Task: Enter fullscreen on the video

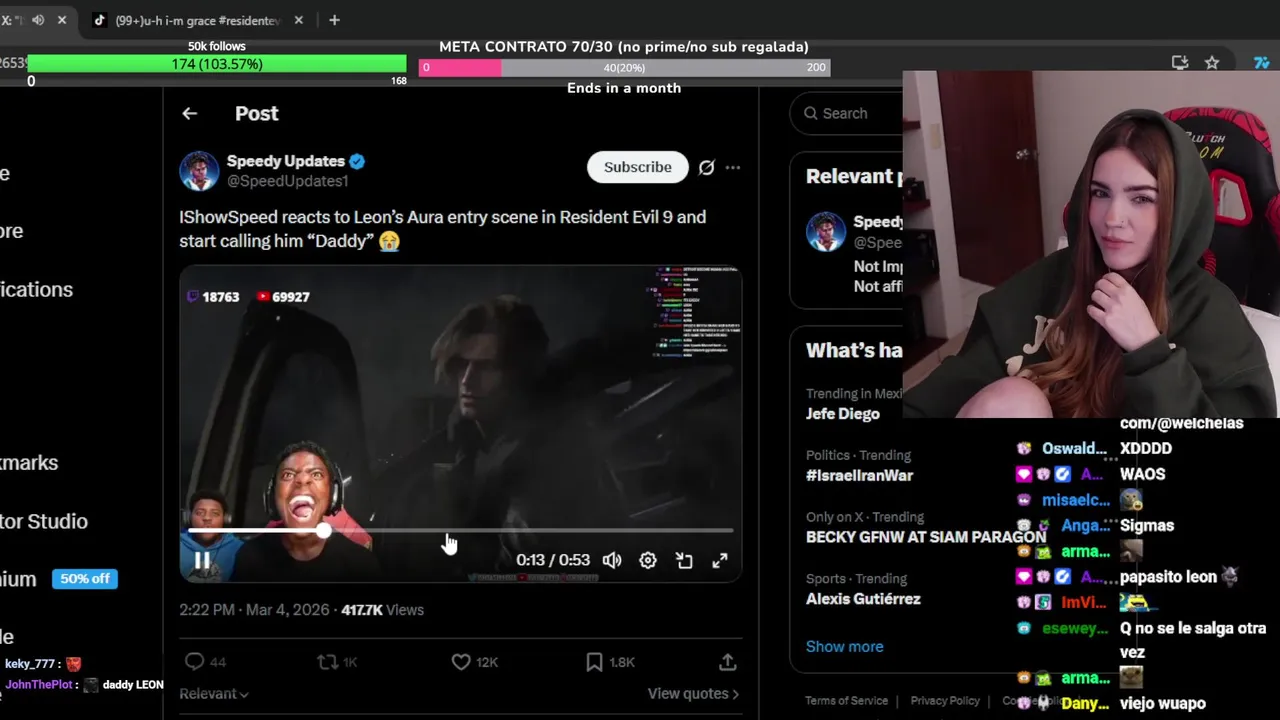Action: coord(720,560)
